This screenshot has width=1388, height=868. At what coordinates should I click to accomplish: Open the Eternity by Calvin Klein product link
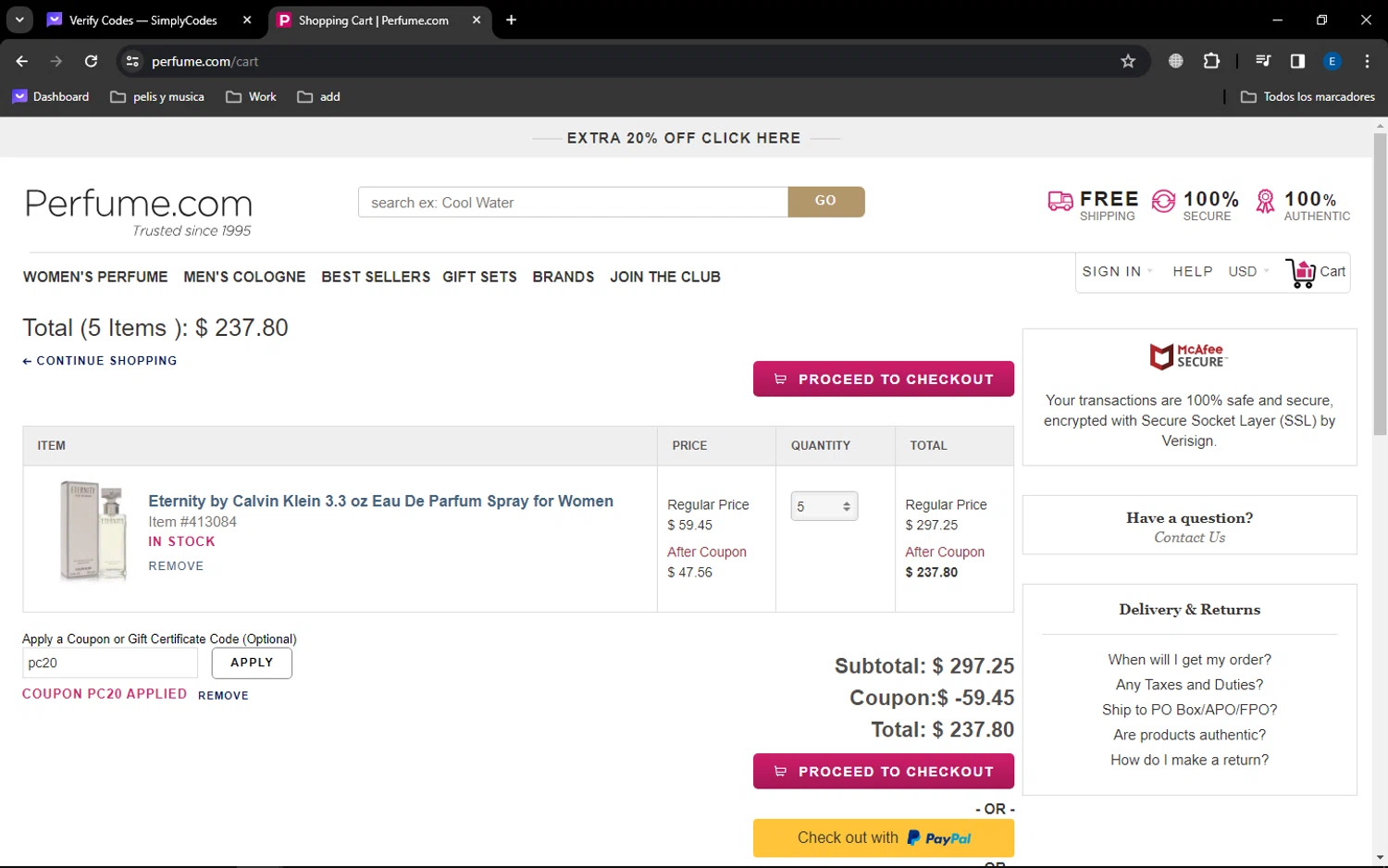pyautogui.click(x=381, y=501)
